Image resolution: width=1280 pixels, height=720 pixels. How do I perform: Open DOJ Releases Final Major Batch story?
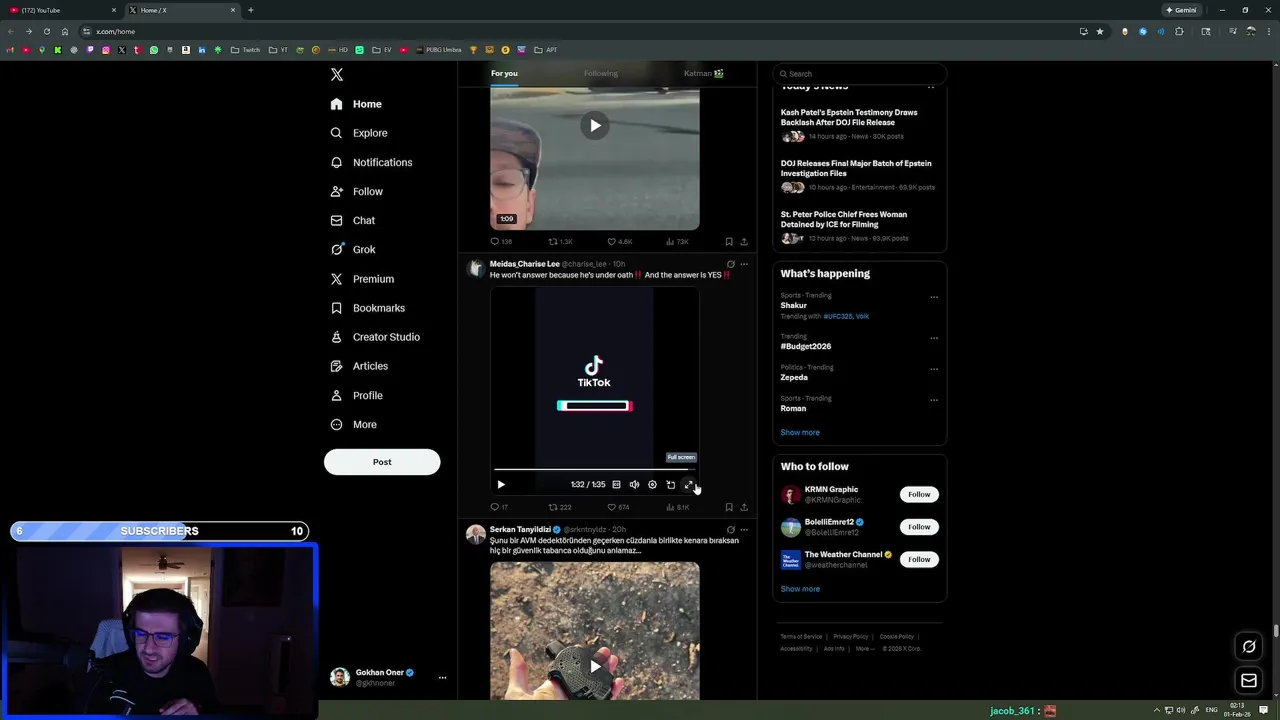pos(856,168)
